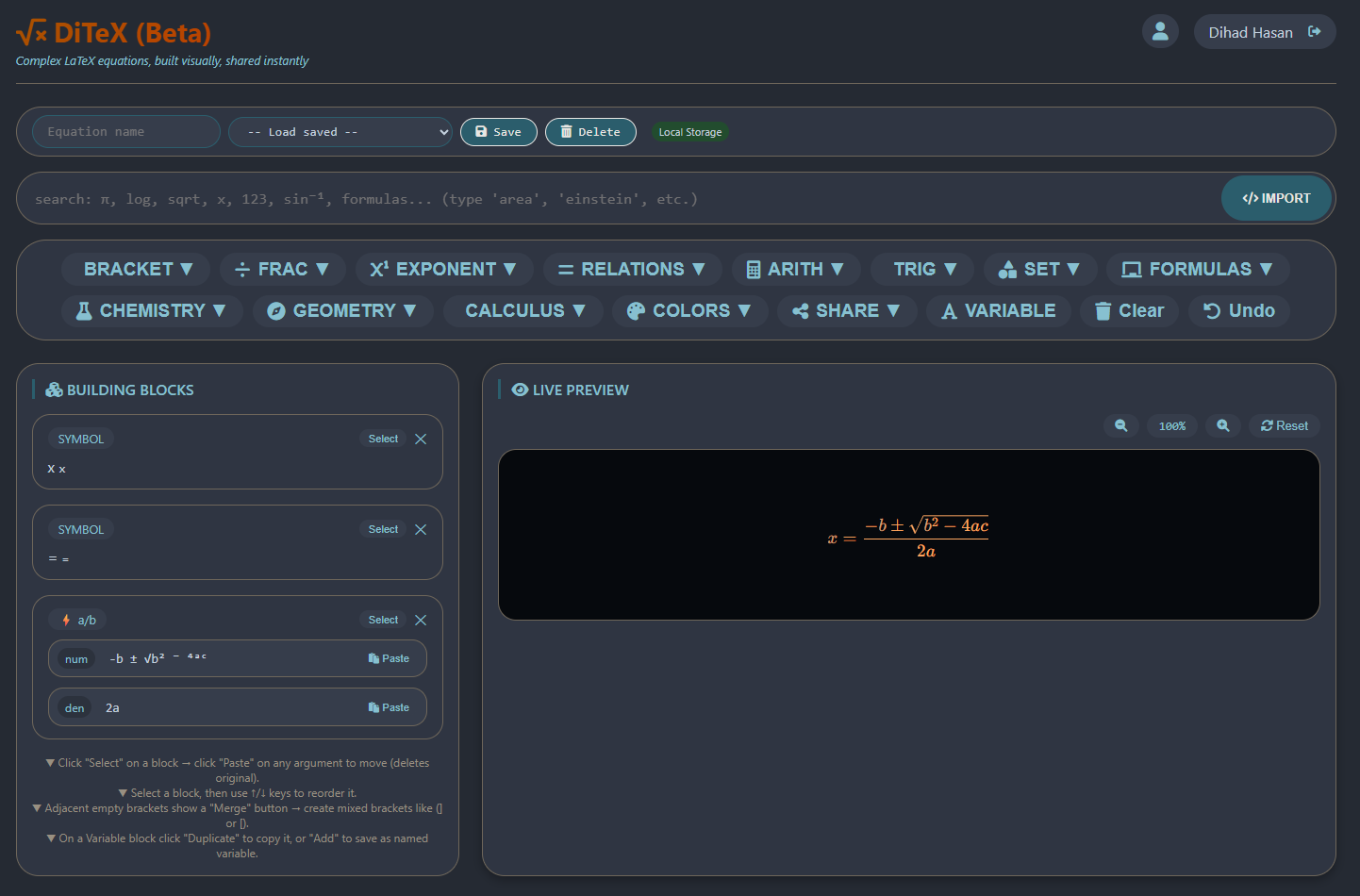Open the COLORS palette dropdown
This screenshot has width=1360, height=896.
click(689, 310)
